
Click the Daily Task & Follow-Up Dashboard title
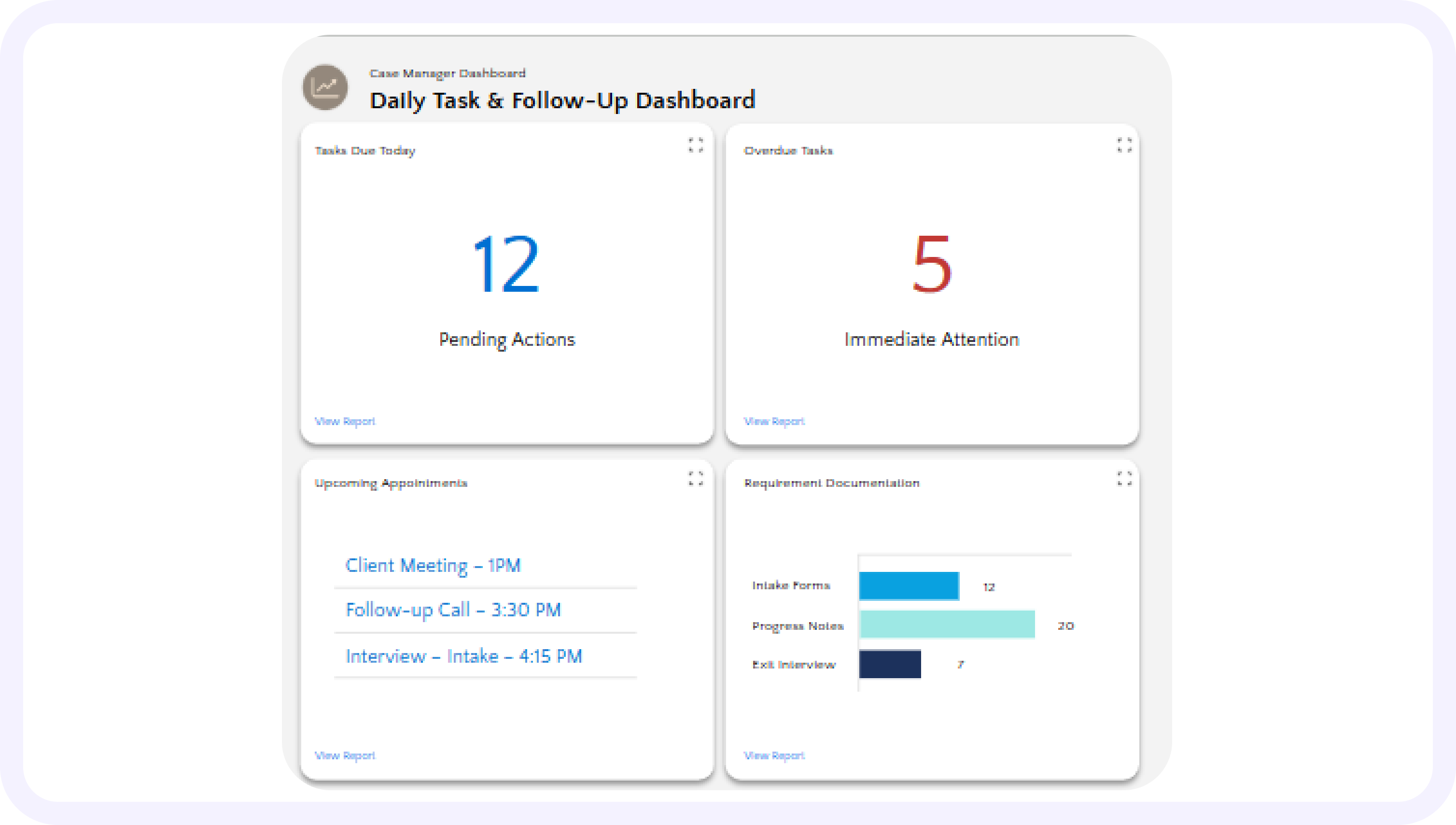click(562, 100)
